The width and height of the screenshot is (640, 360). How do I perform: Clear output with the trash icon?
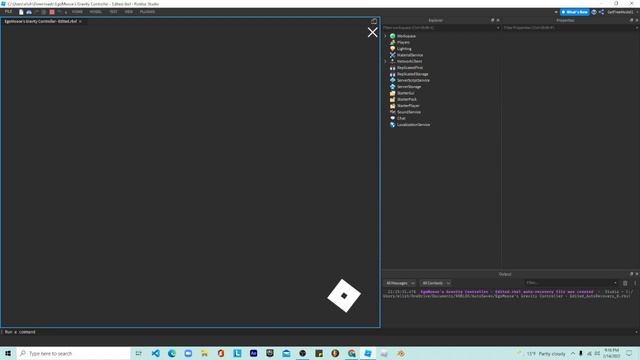pyautogui.click(x=625, y=283)
